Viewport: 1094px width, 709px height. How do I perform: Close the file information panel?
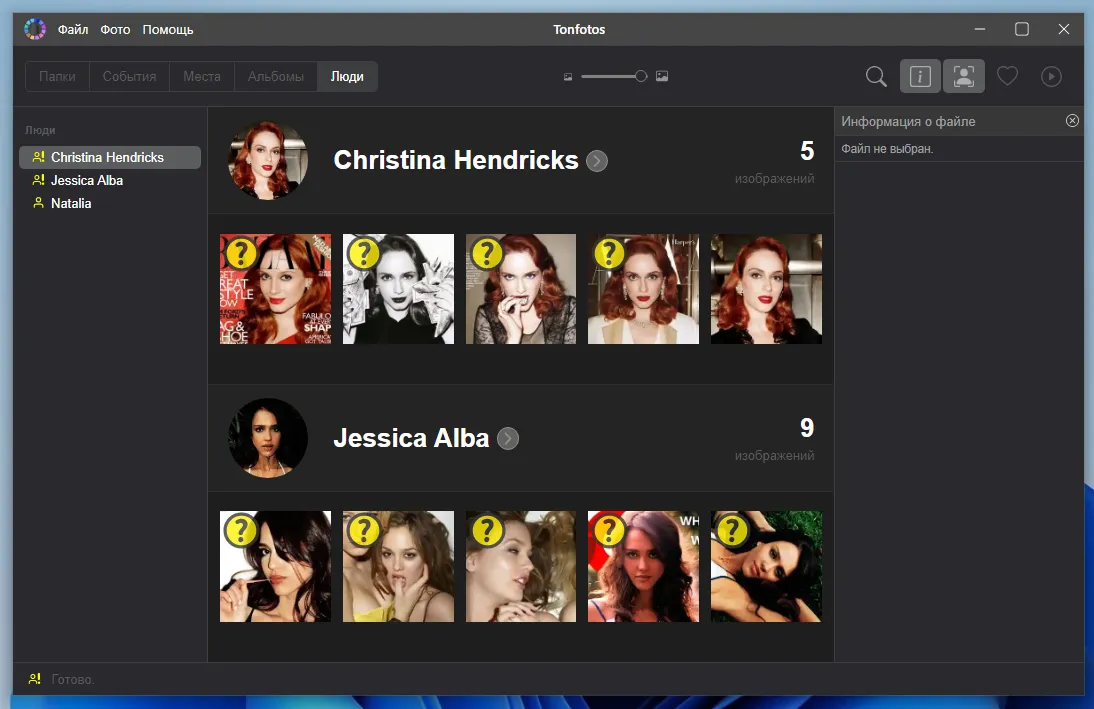1072,121
